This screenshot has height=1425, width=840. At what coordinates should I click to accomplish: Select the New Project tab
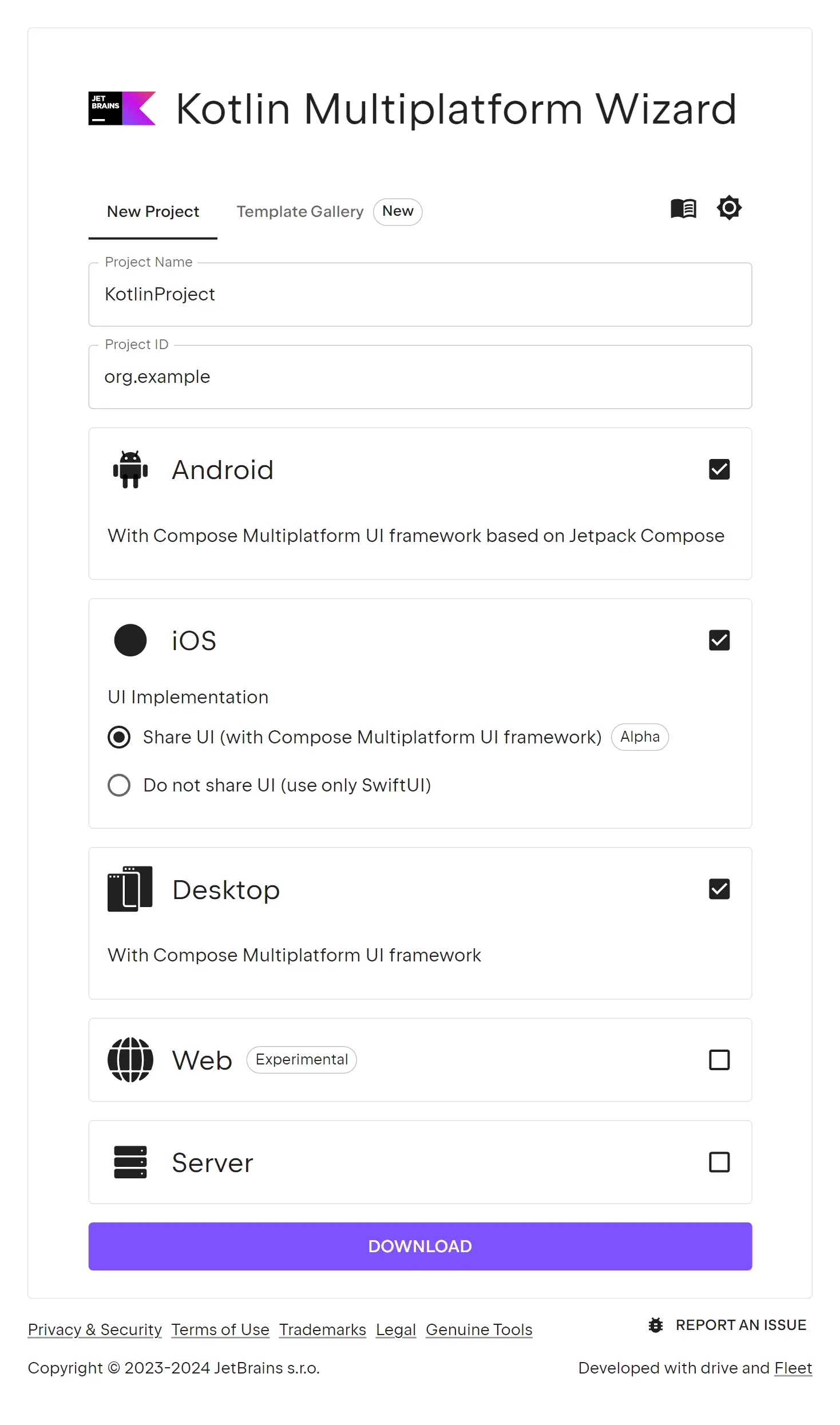click(x=153, y=212)
